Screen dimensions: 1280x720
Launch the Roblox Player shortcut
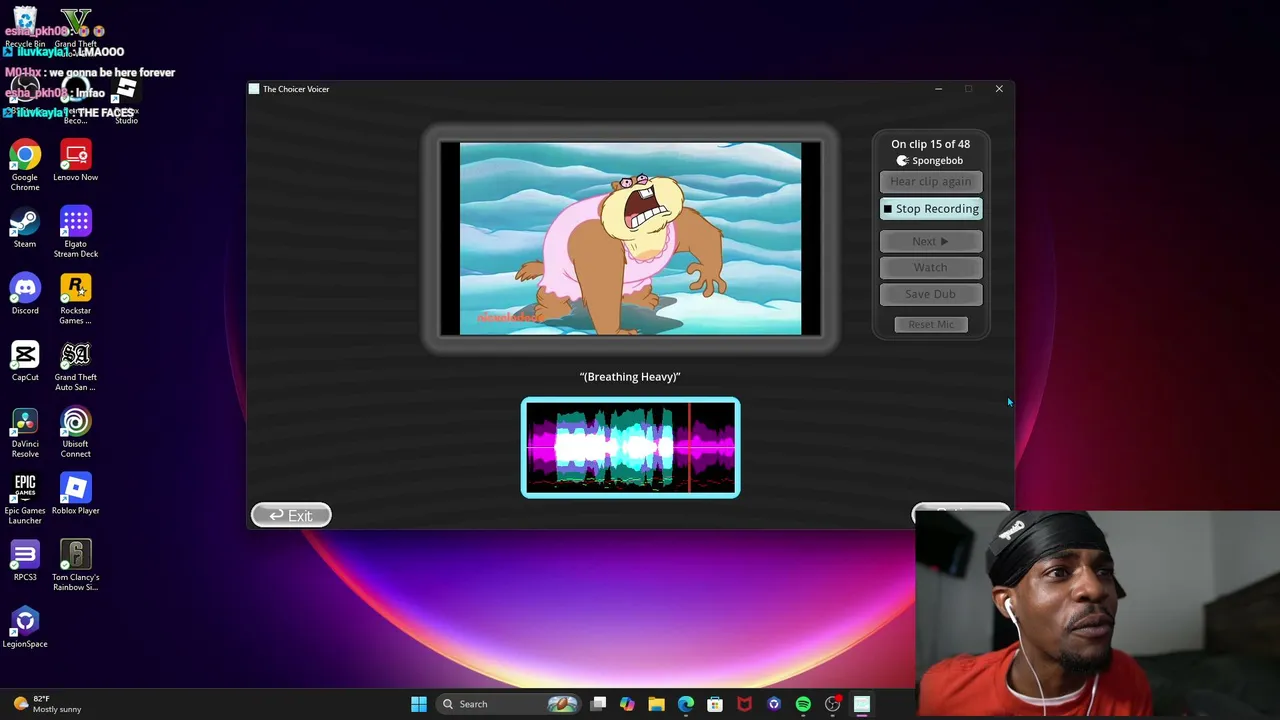click(75, 494)
